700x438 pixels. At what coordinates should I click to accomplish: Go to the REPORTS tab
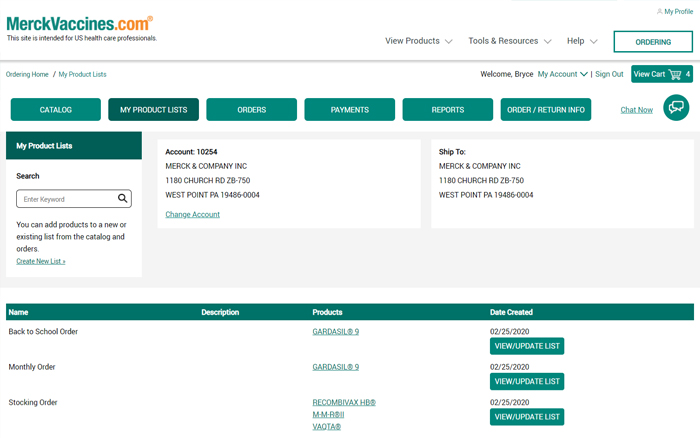448,110
